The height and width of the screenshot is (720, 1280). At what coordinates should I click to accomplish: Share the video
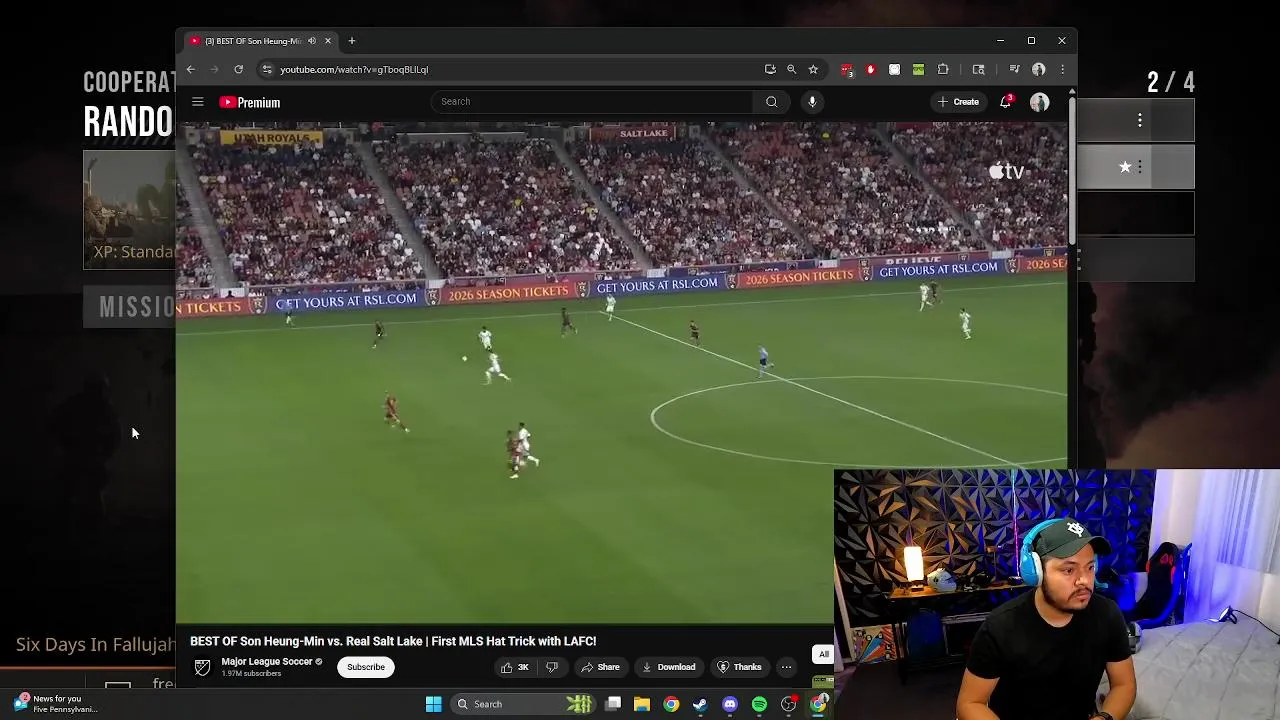600,667
